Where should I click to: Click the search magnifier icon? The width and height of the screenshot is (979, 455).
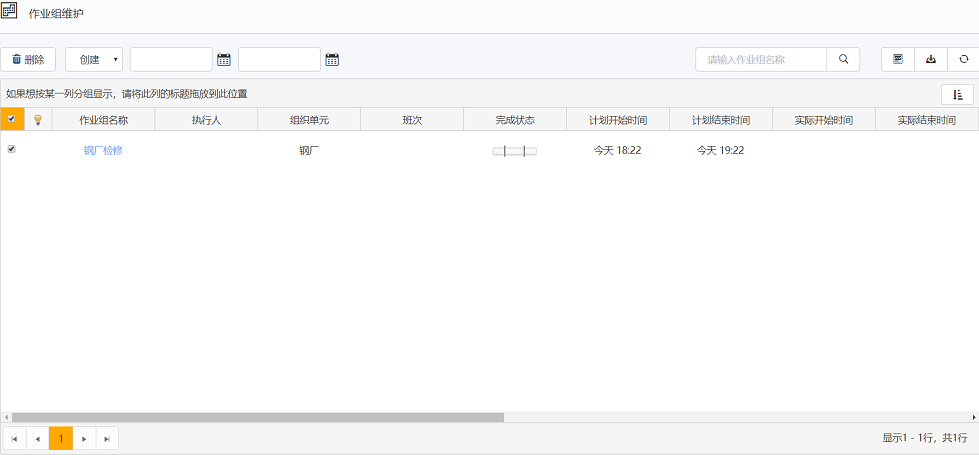tap(843, 59)
